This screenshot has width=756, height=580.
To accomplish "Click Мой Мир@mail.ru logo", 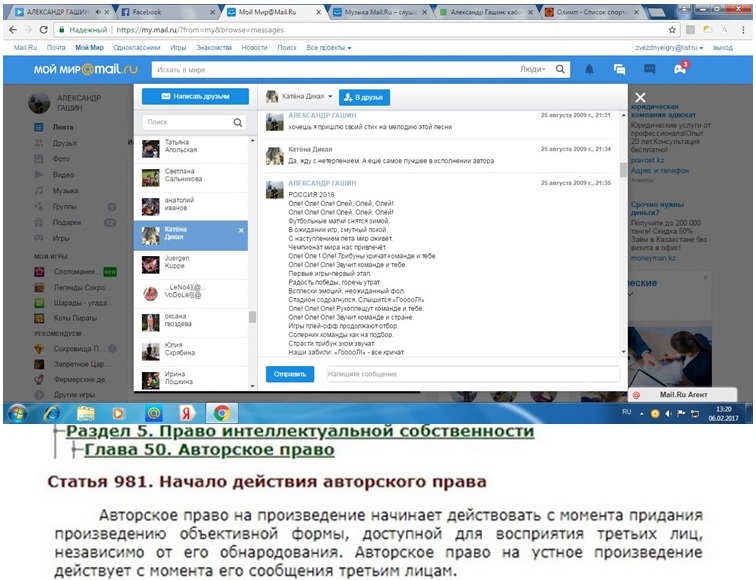I will click(85, 69).
